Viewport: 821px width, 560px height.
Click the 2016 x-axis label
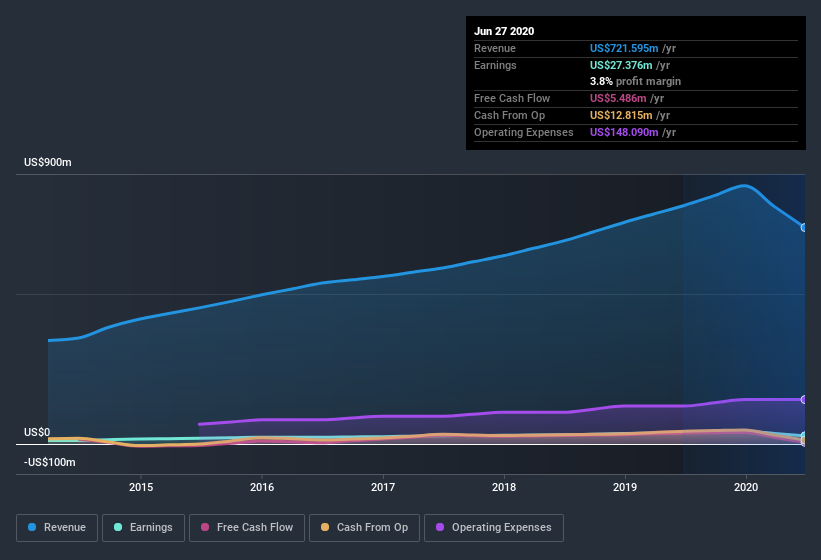click(262, 487)
